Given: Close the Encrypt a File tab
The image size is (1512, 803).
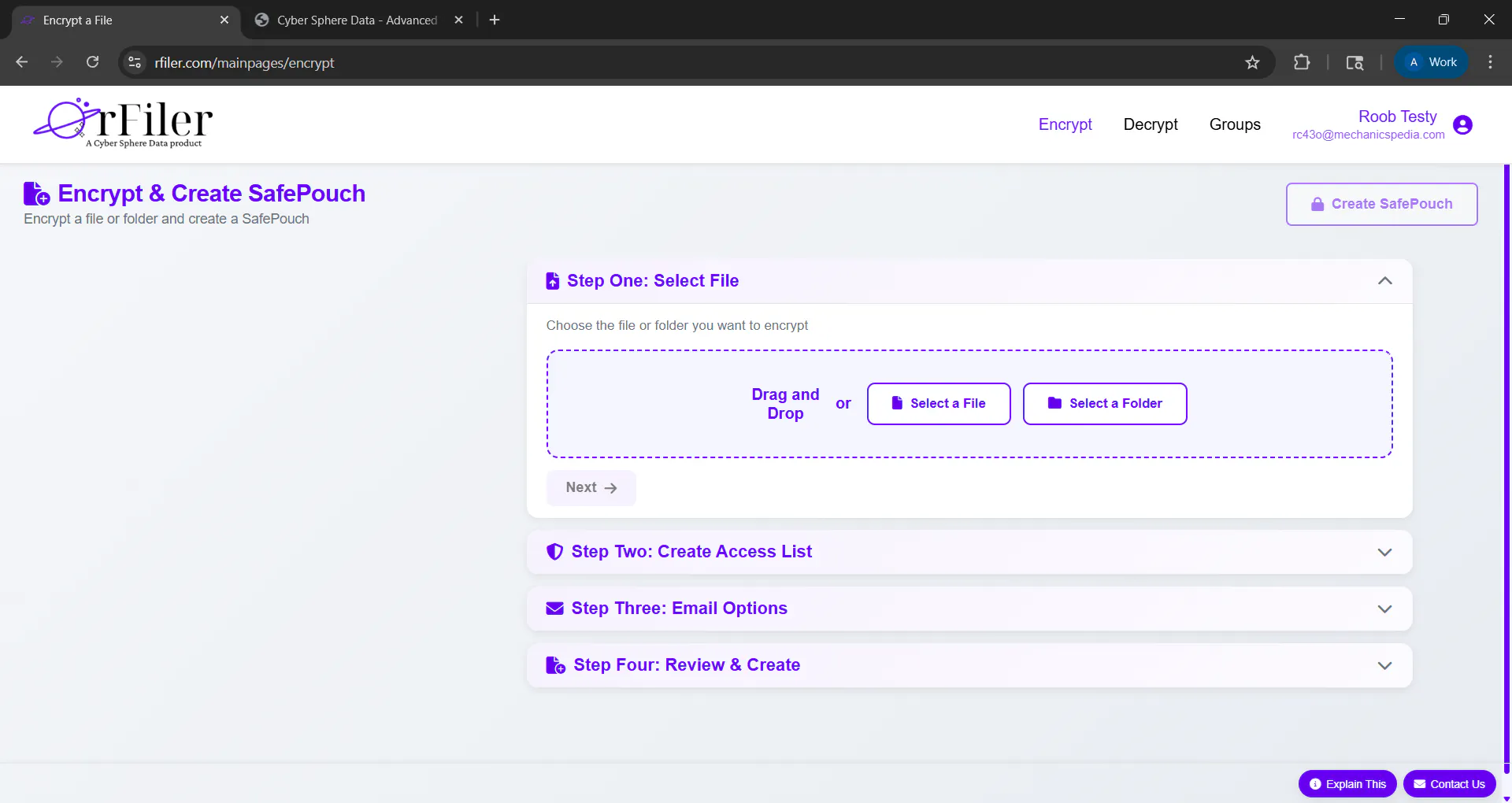Looking at the screenshot, I should (224, 20).
